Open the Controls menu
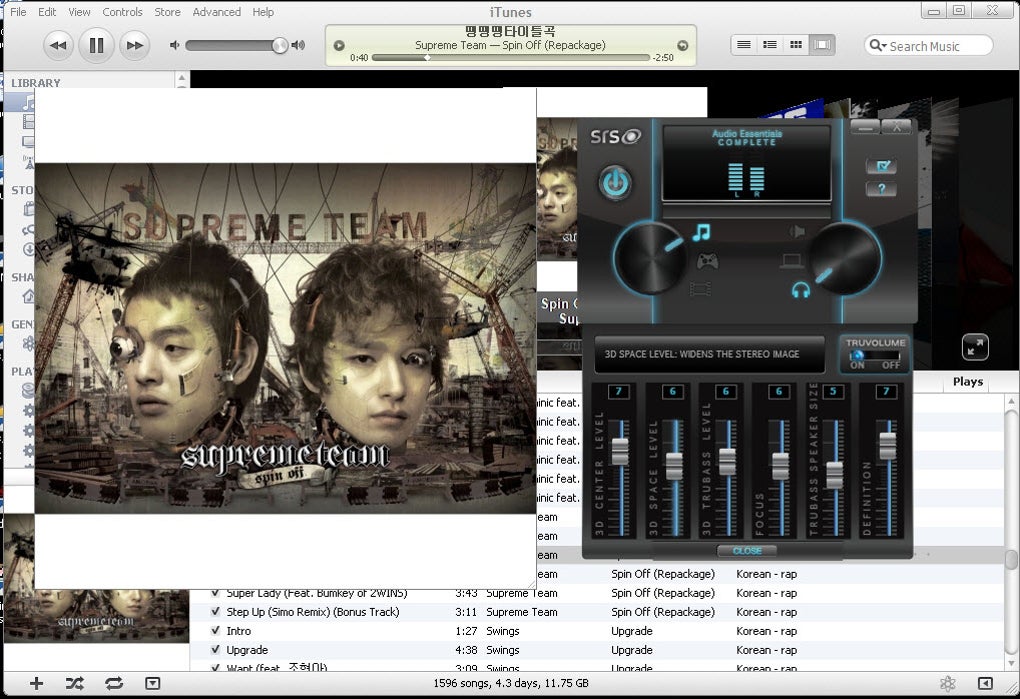The height and width of the screenshot is (699, 1020). coord(122,12)
